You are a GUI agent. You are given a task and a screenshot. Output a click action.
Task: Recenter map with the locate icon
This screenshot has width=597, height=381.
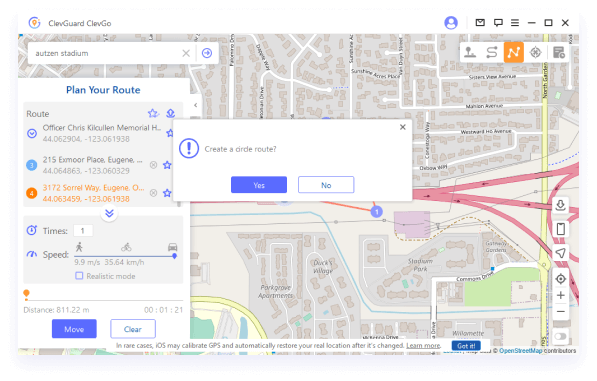pos(560,279)
